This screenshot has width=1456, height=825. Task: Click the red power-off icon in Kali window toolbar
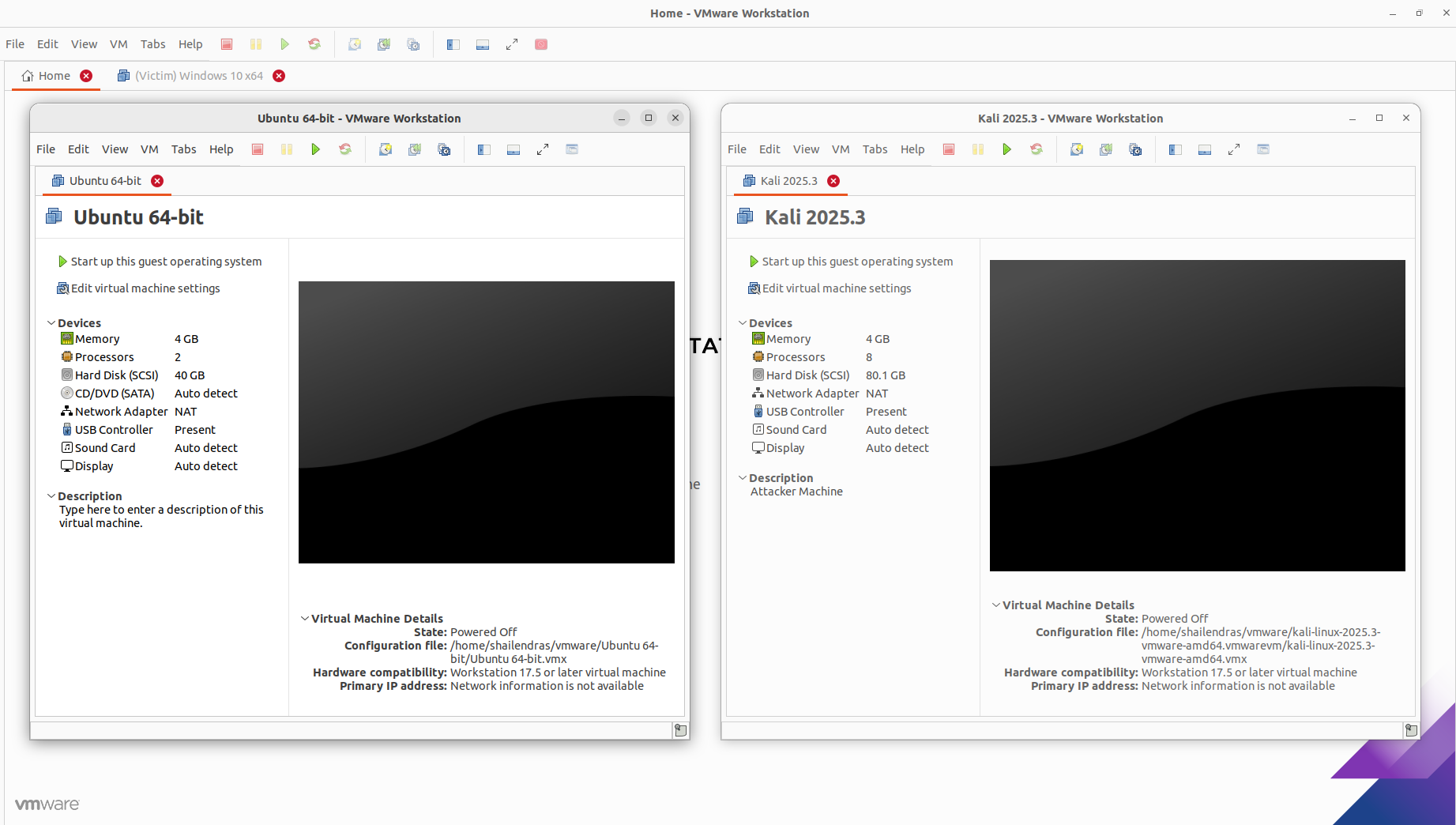(x=949, y=149)
